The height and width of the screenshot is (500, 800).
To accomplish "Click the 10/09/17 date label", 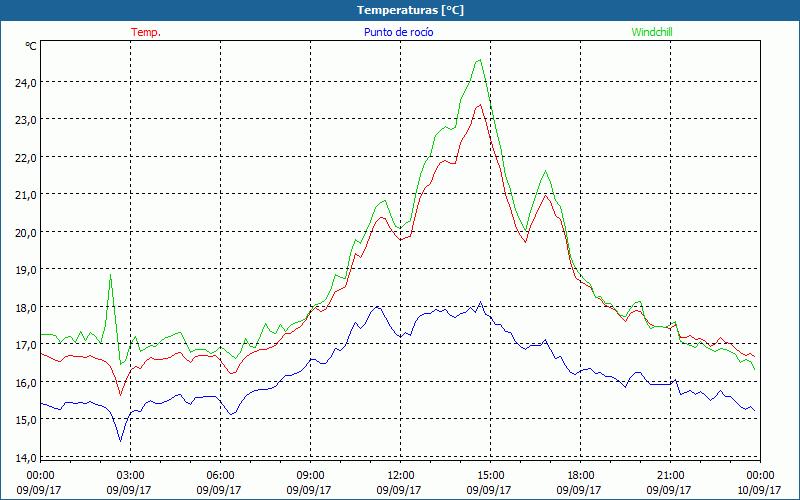I will click(x=759, y=490).
